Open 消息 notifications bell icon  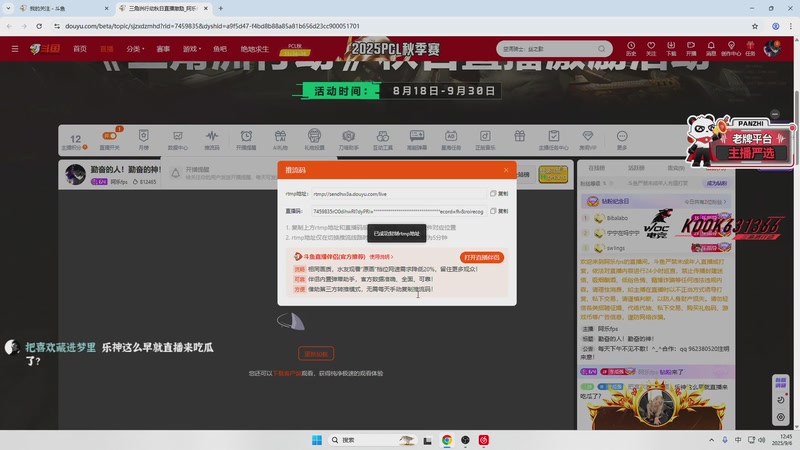(x=711, y=48)
